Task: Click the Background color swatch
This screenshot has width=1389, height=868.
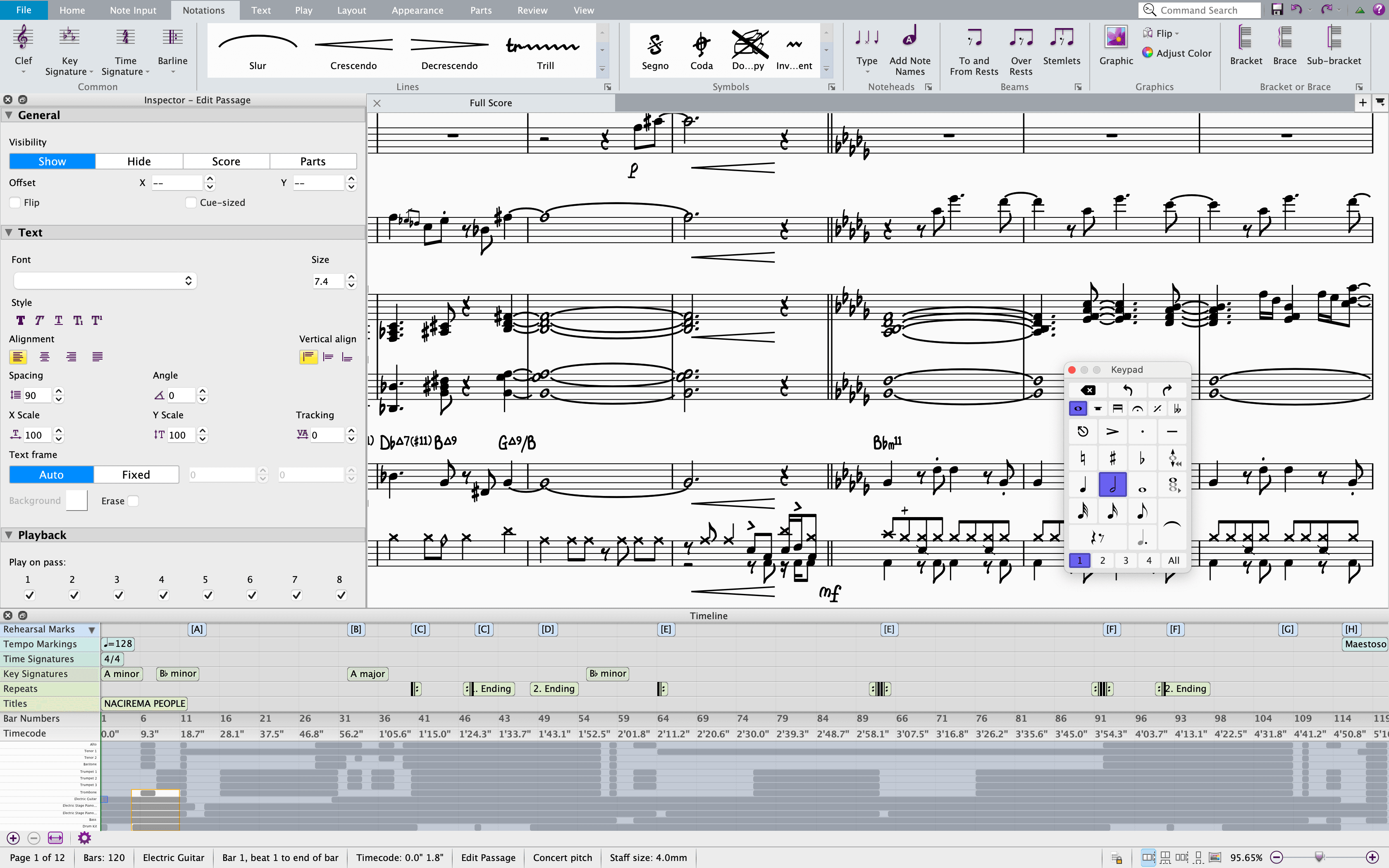Action: 76,501
